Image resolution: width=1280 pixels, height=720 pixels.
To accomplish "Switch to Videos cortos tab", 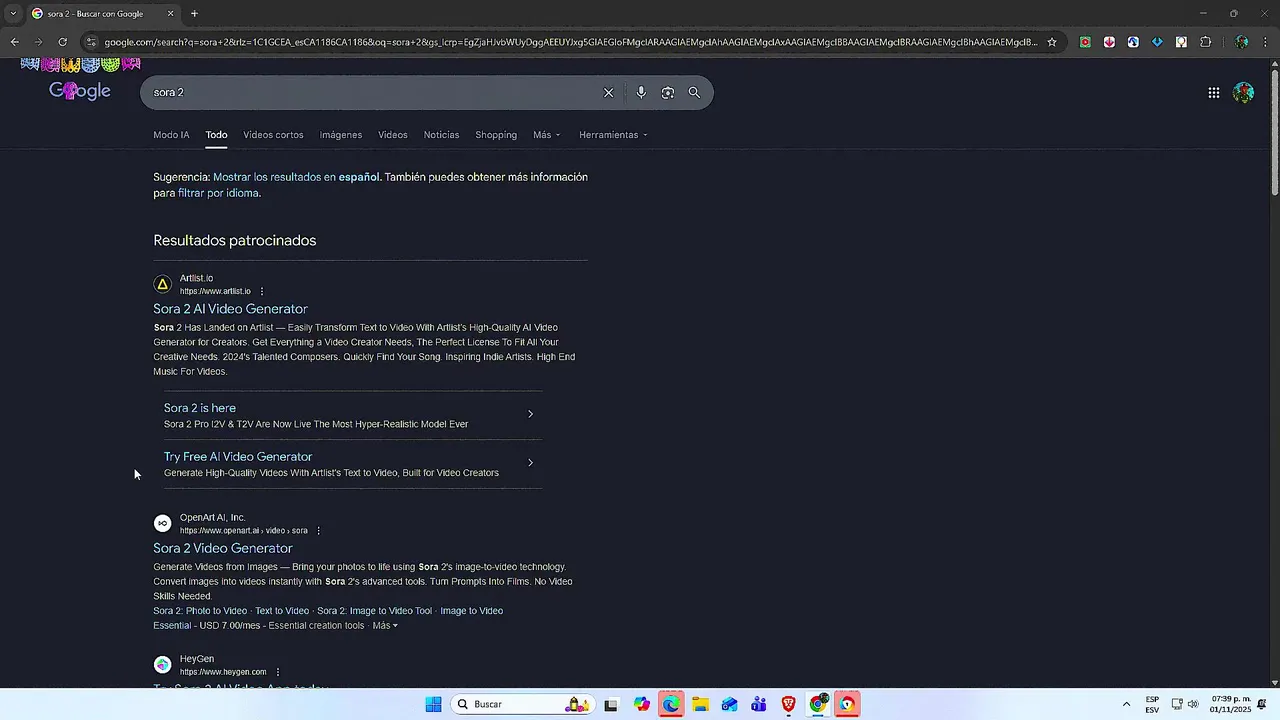I will (273, 135).
